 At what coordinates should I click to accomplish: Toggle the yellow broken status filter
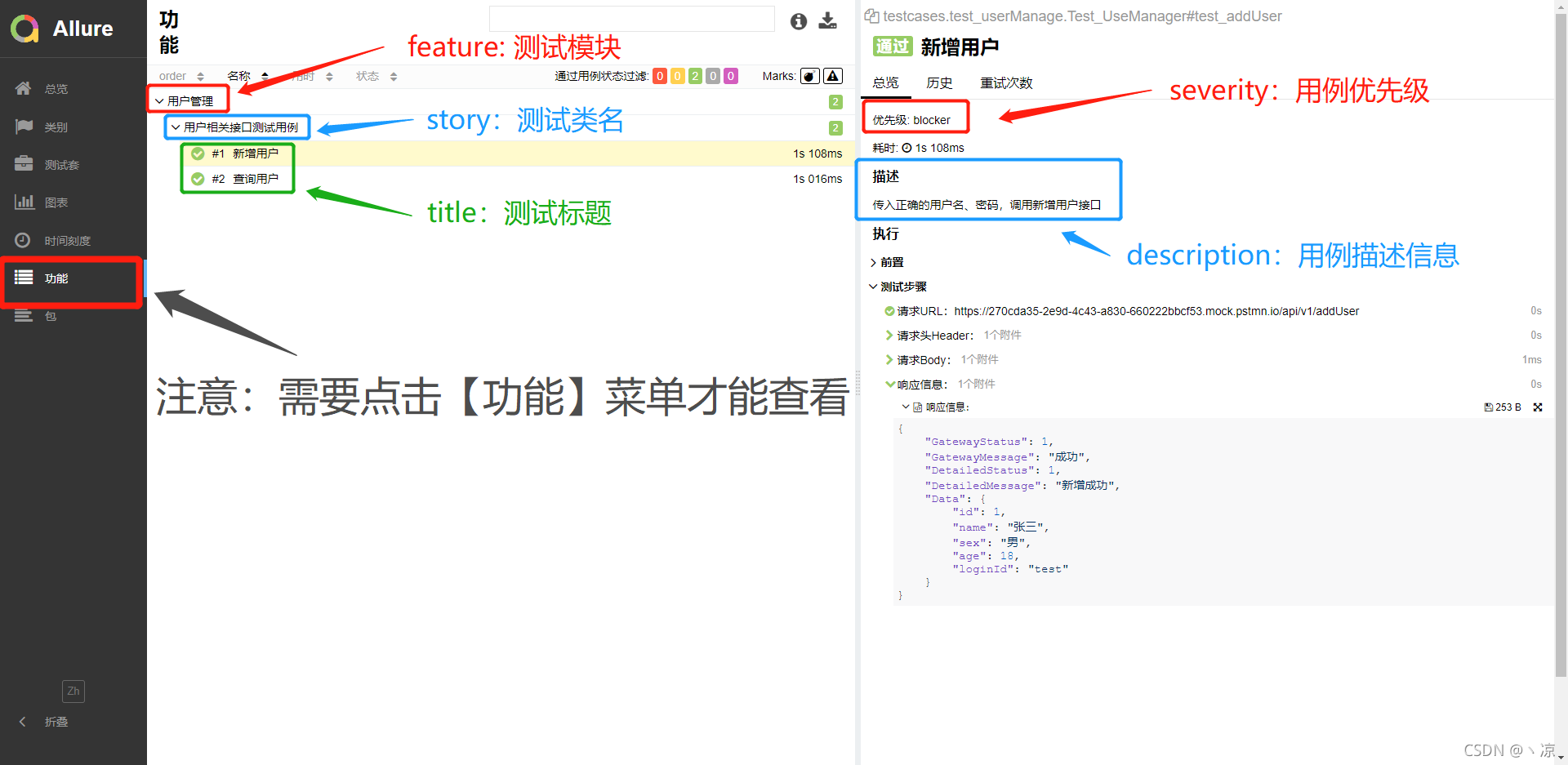678,76
